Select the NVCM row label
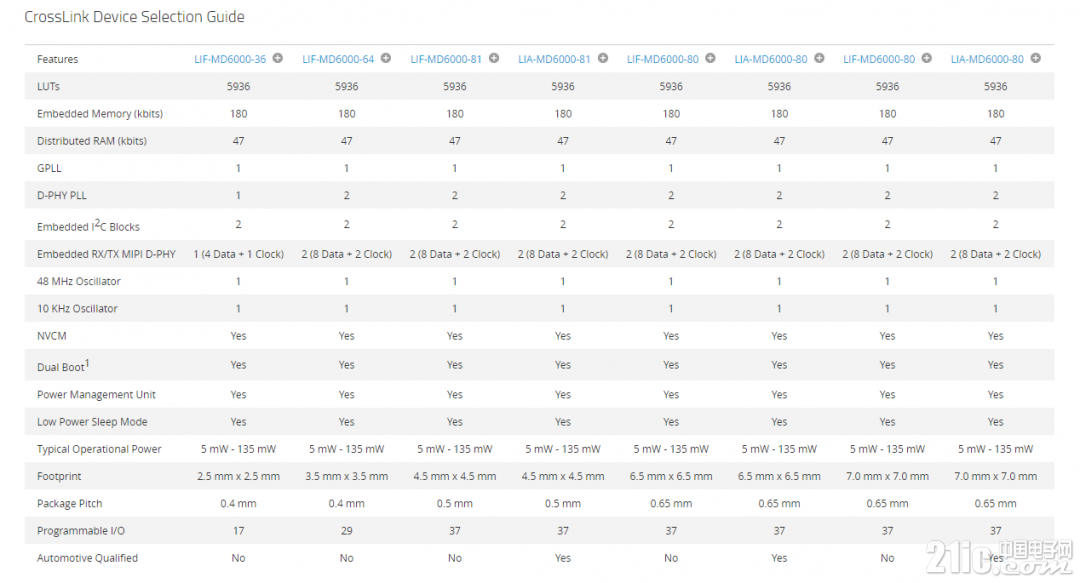This screenshot has width=1080, height=583. click(x=52, y=336)
